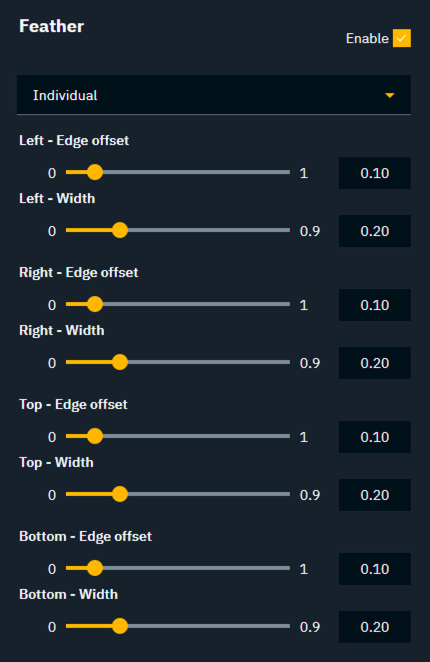Focus the Right - Width value field
Screen dimensions: 430x662
click(x=375, y=363)
